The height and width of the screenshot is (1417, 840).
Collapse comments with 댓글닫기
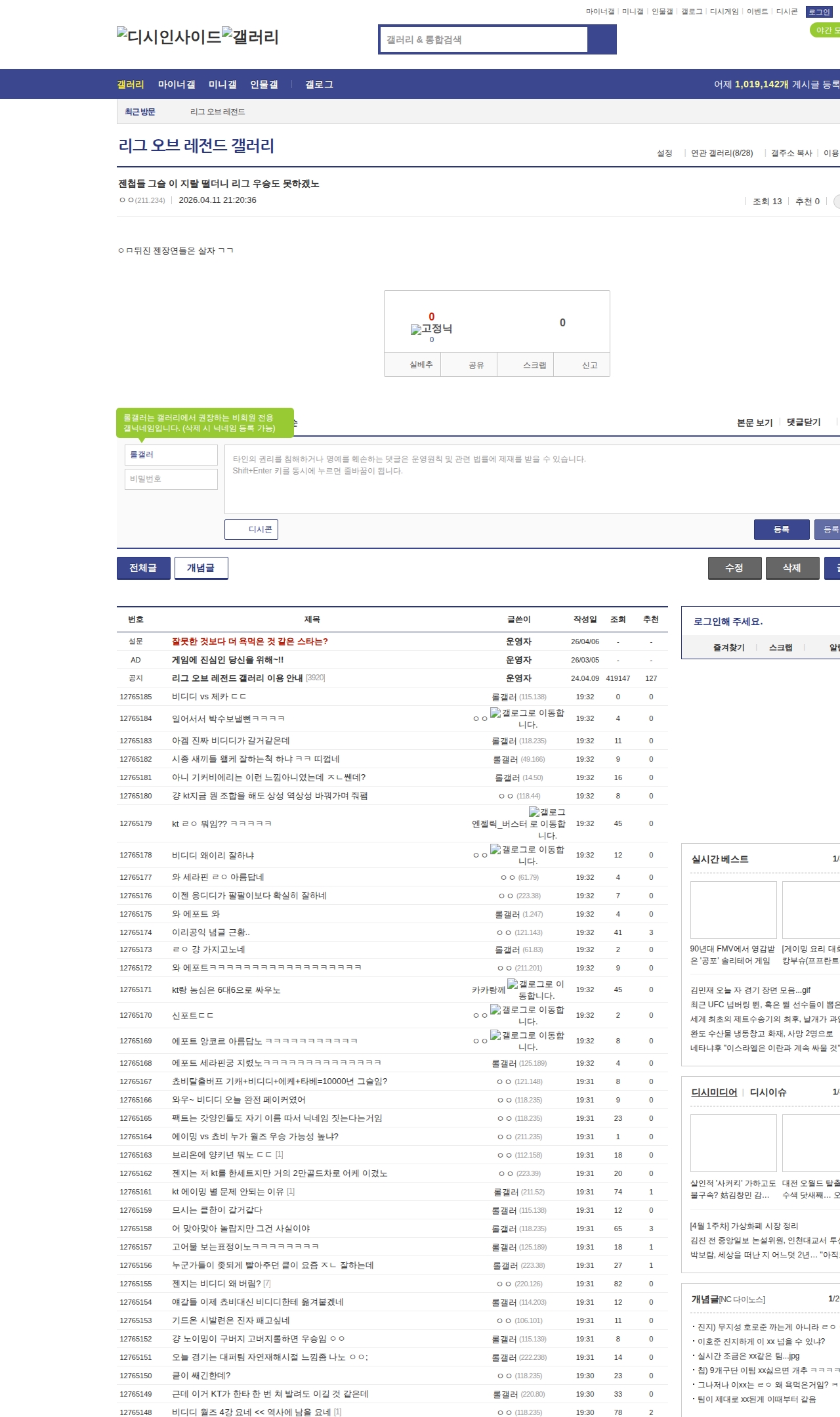[804, 422]
